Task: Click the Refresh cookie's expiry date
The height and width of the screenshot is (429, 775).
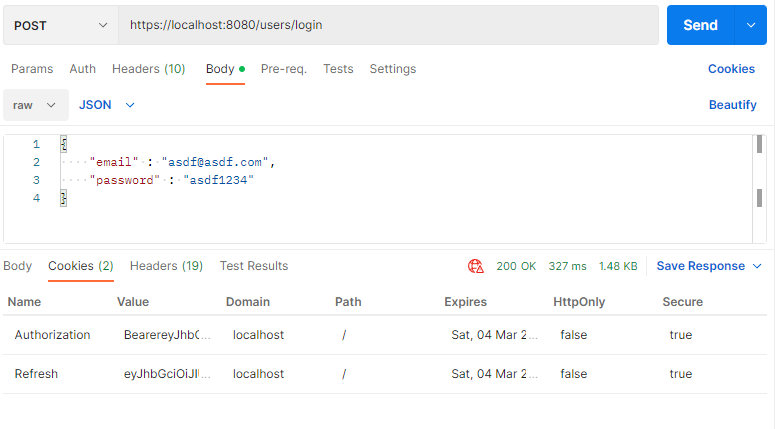Action: [x=494, y=374]
